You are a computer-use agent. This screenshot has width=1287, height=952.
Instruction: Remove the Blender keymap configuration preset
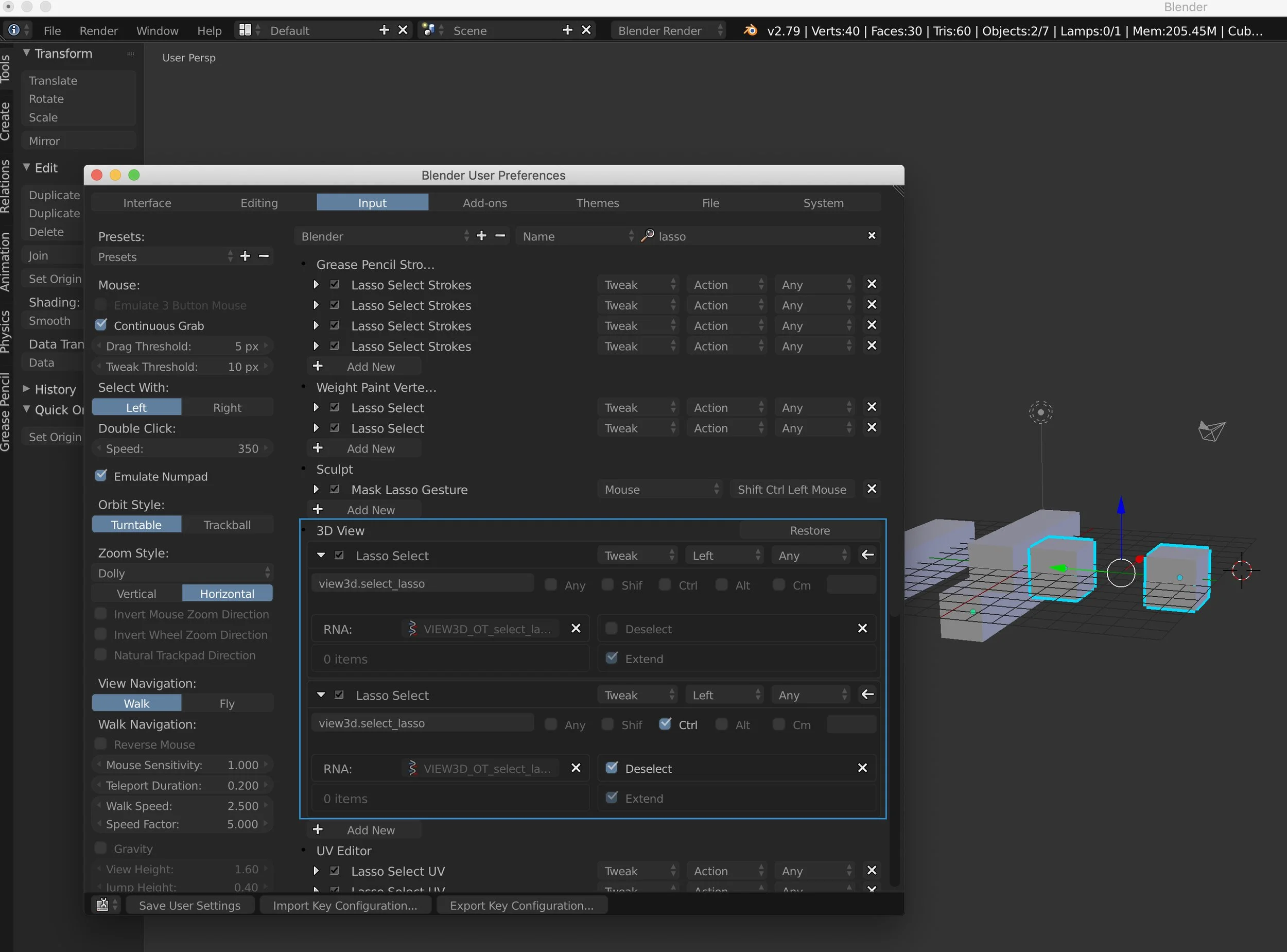pyautogui.click(x=500, y=236)
